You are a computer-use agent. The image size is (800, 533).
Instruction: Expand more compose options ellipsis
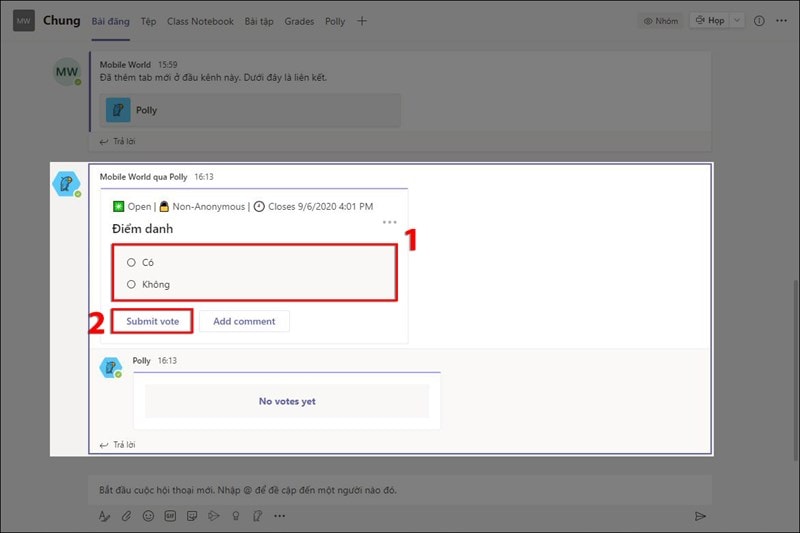[279, 516]
